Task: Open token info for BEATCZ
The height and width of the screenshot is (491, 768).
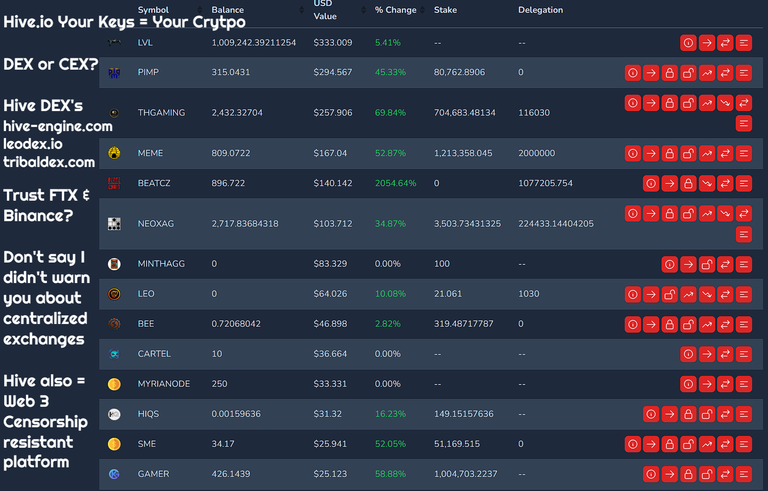Action: [x=651, y=184]
